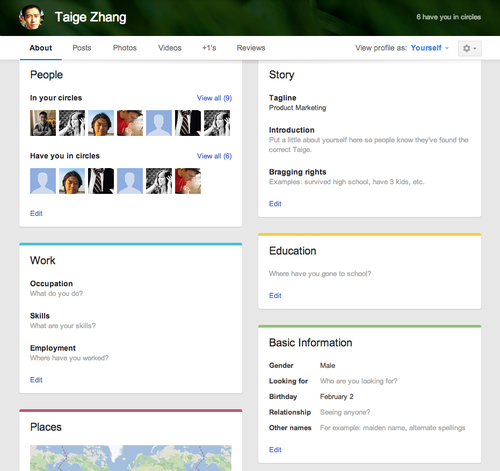This screenshot has height=471, width=500.
Task: Click first thumbnail in 'In your circles'
Action: [43, 123]
